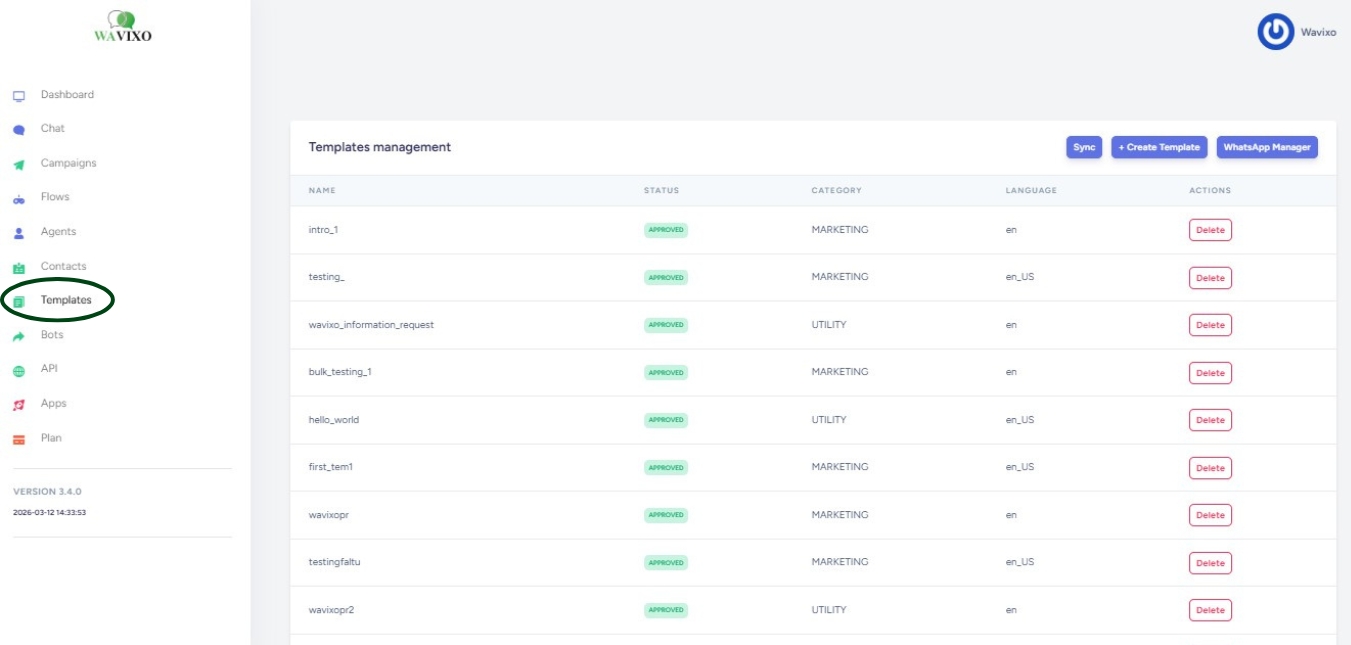Open WhatsApp Manager
The width and height of the screenshot is (1351, 645).
pyautogui.click(x=1267, y=147)
